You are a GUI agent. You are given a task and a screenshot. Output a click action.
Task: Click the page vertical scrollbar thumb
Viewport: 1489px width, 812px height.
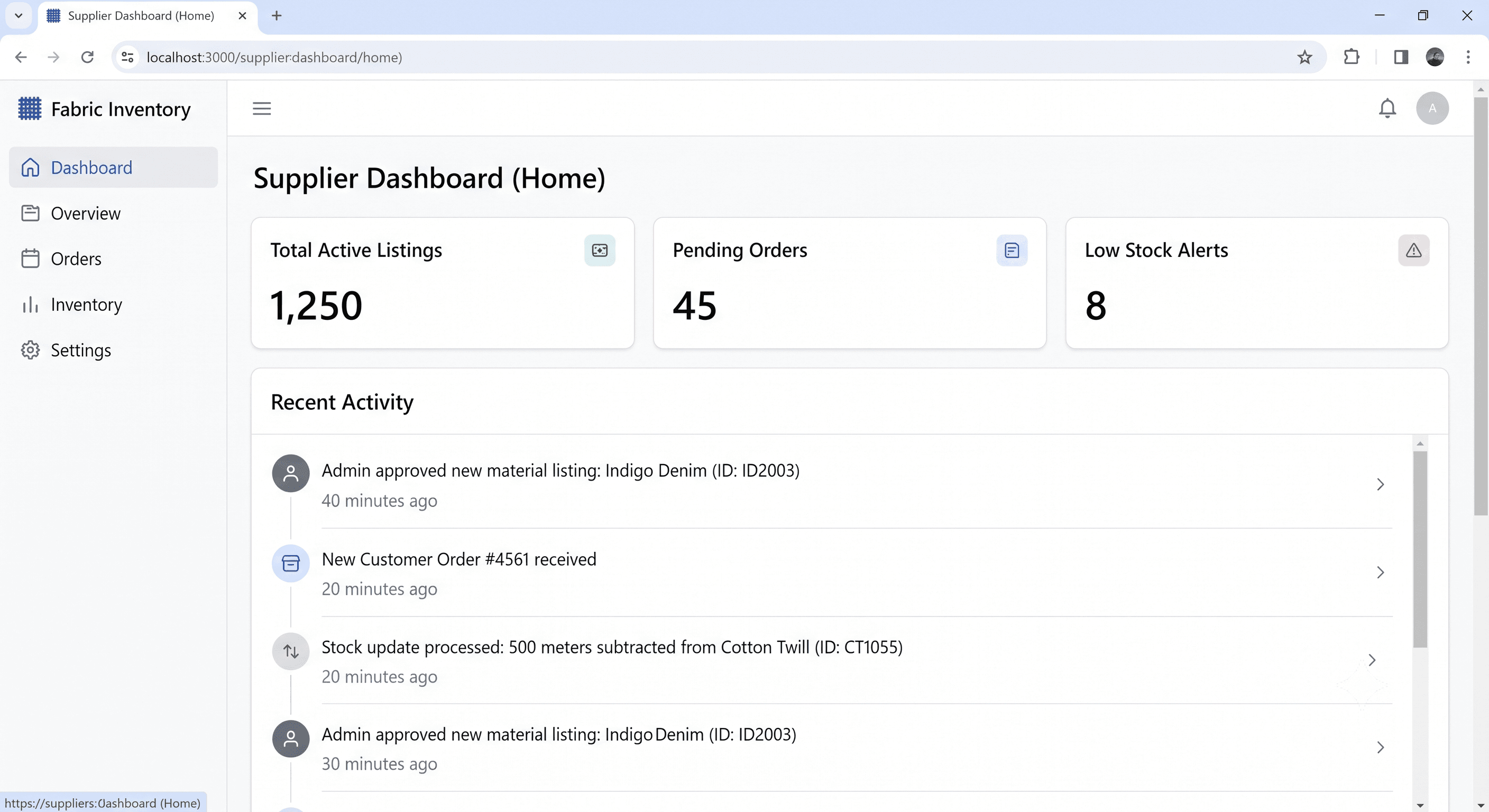tap(1481, 306)
